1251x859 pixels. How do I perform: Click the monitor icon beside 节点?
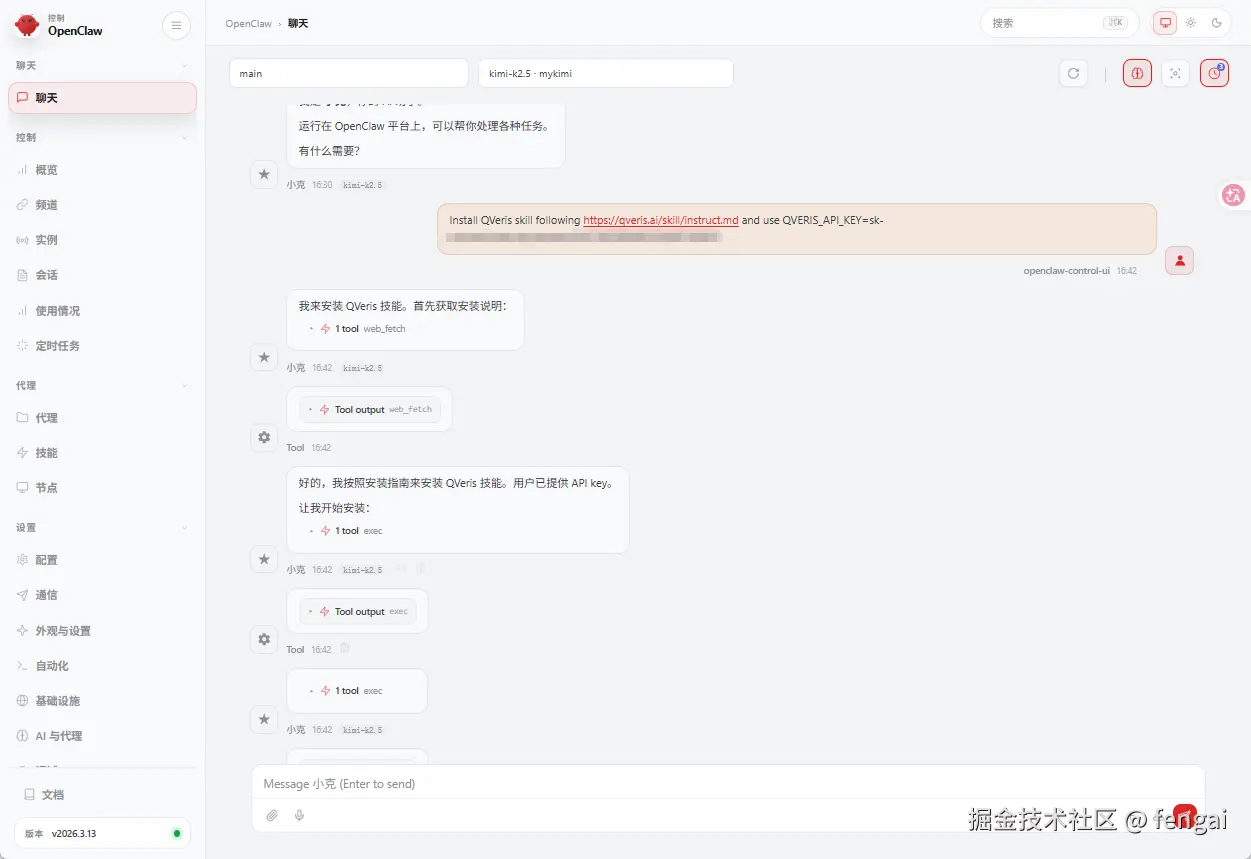click(x=22, y=488)
